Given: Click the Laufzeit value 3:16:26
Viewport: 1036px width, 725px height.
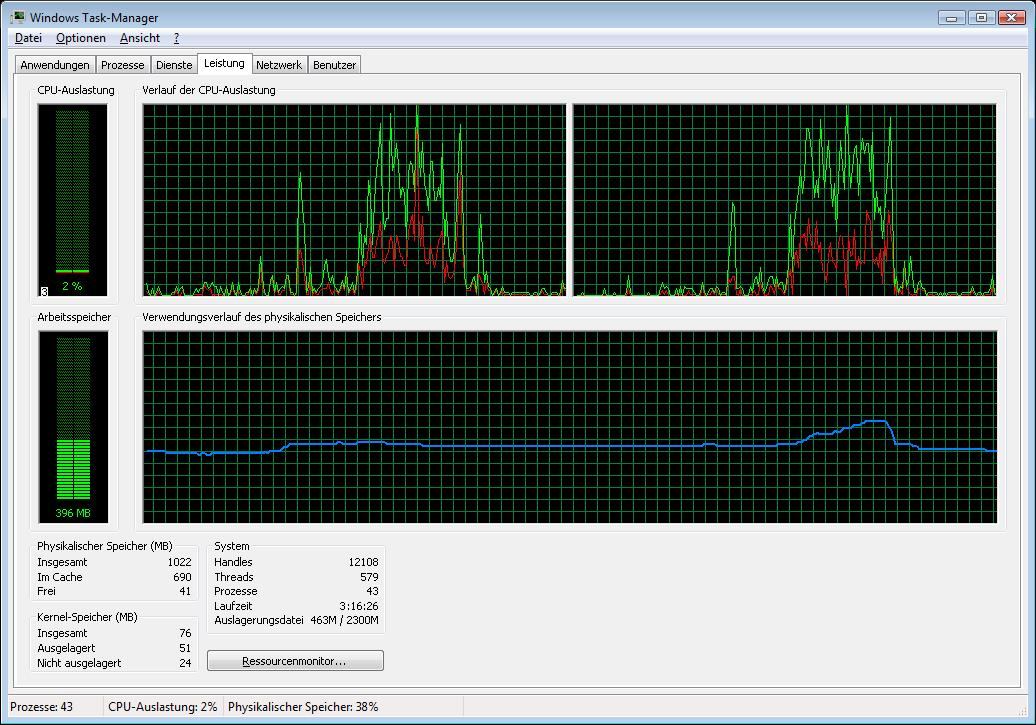Looking at the screenshot, I should pos(359,606).
